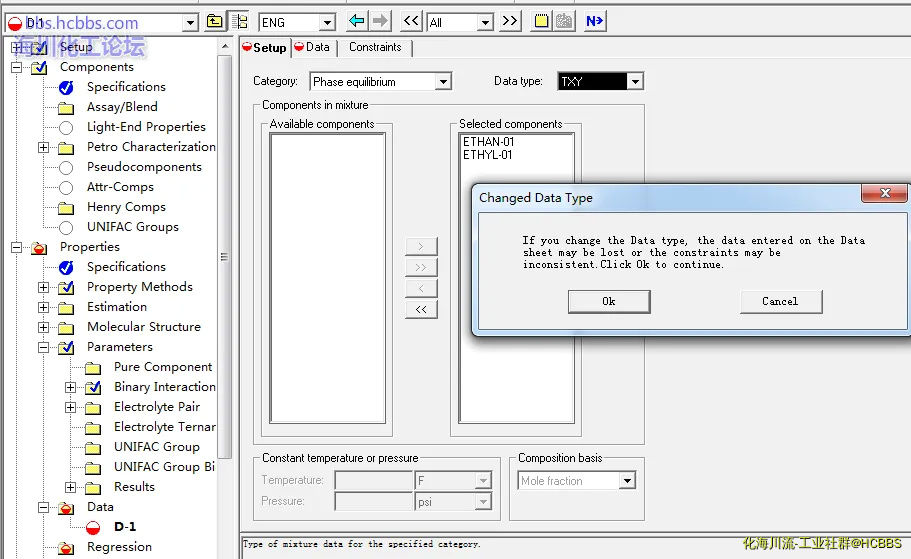Click the Pseudocomponents circle icon

tap(66, 167)
